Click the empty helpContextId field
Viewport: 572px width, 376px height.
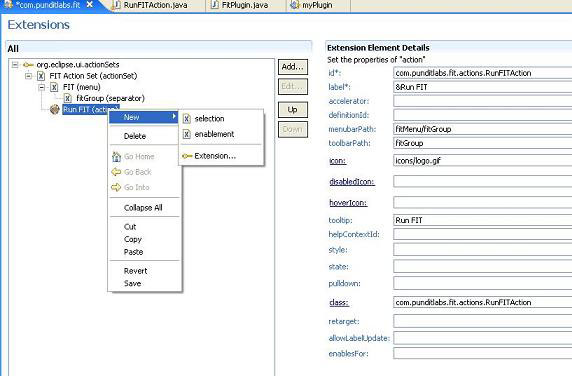(x=482, y=234)
